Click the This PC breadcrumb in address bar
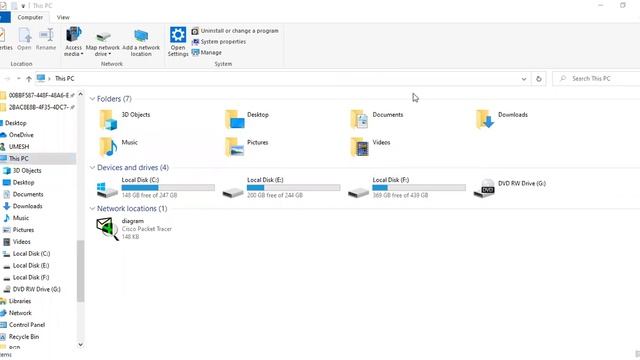 64,78
